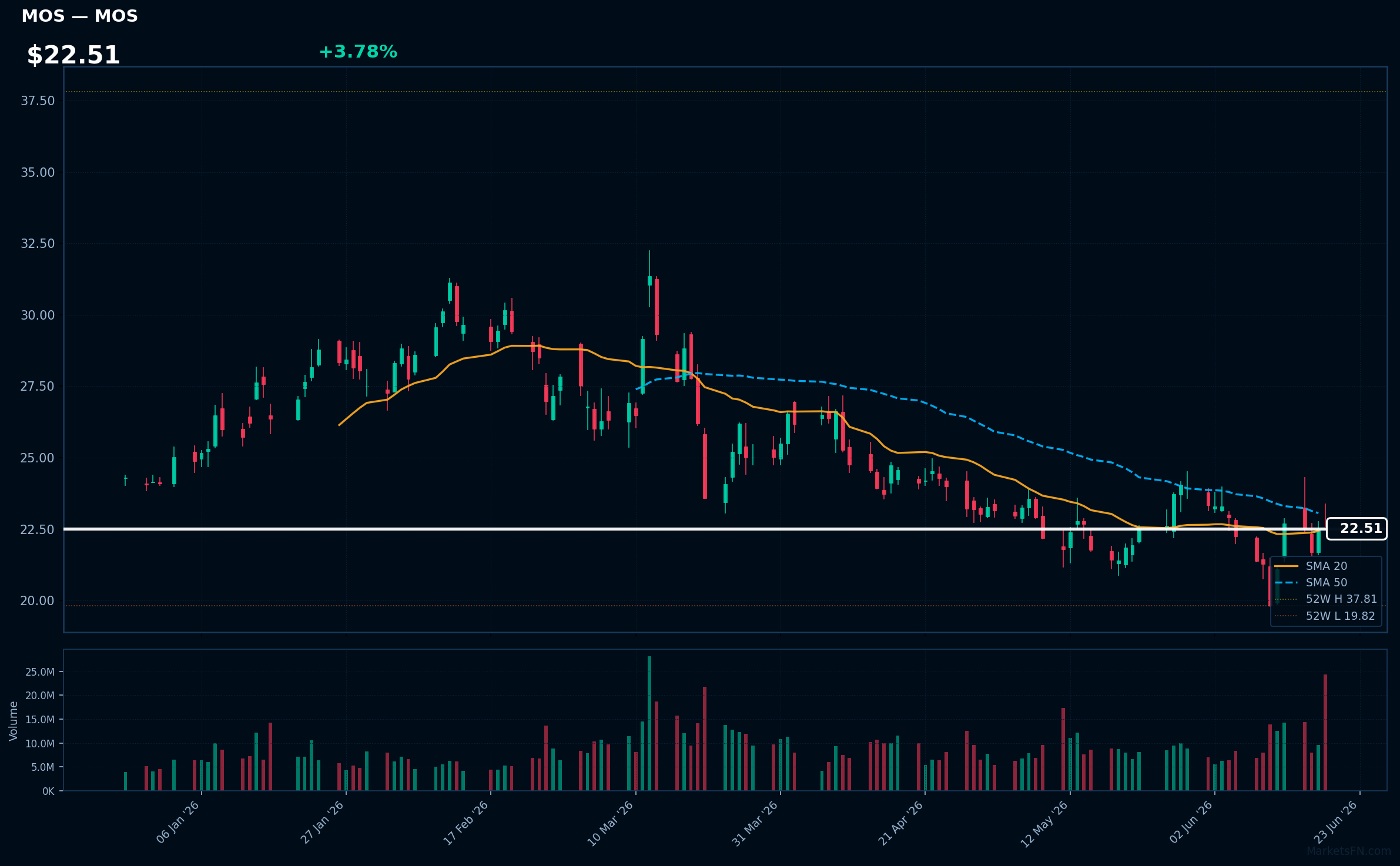Click the Volume axis title
1400x866 pixels.
14,721
